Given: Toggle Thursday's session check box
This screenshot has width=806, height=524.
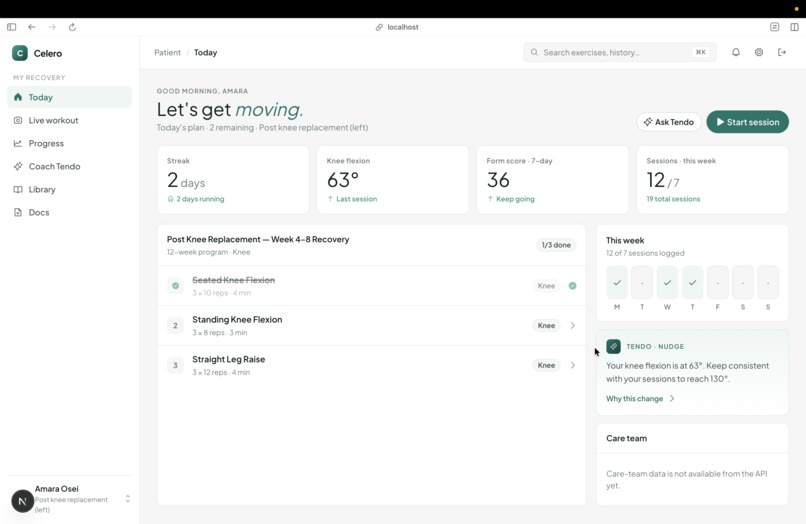Looking at the screenshot, I should tap(692, 282).
